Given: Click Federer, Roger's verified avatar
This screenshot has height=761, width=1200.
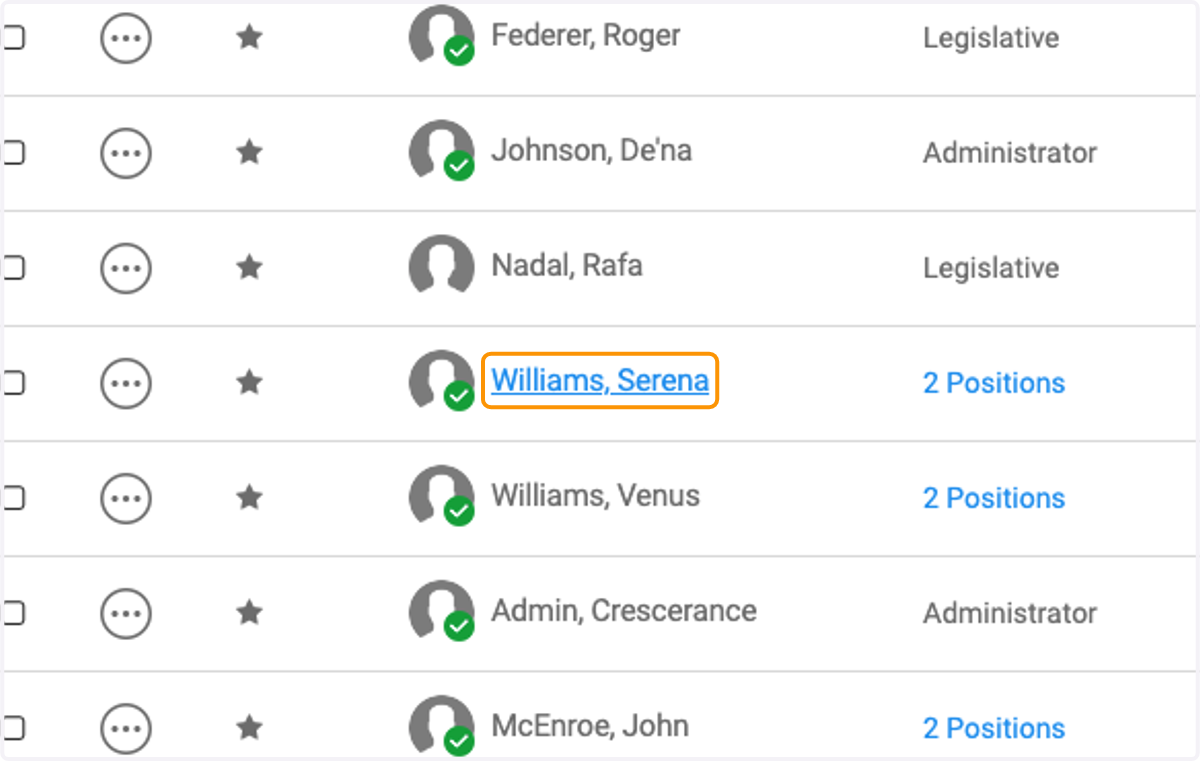Looking at the screenshot, I should coord(441,36).
